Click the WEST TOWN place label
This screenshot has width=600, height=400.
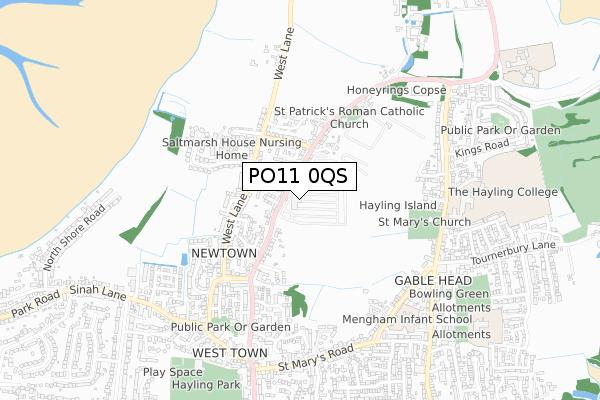coord(230,353)
